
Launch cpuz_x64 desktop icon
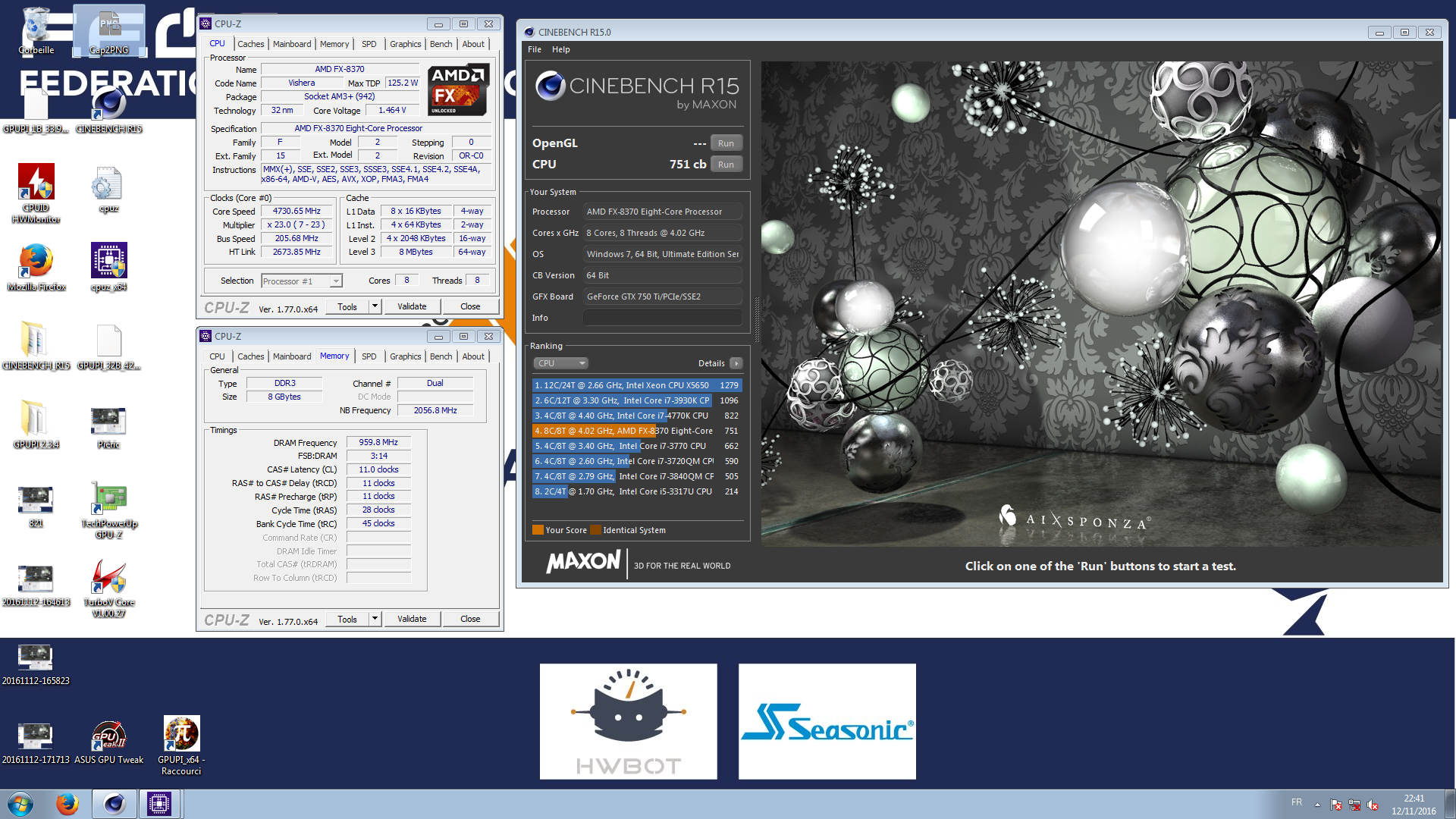click(108, 267)
